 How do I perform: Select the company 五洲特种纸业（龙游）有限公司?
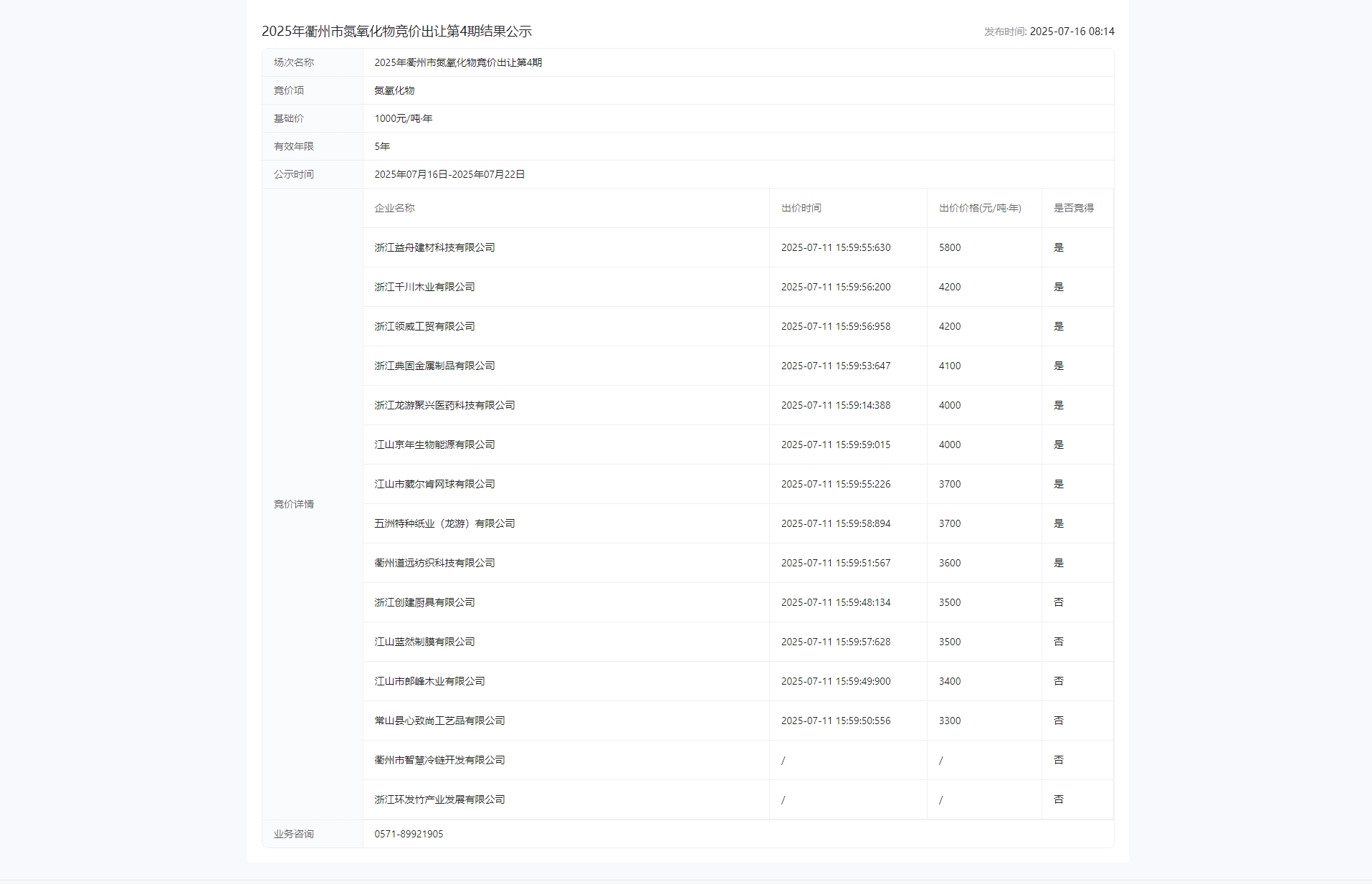tap(444, 523)
